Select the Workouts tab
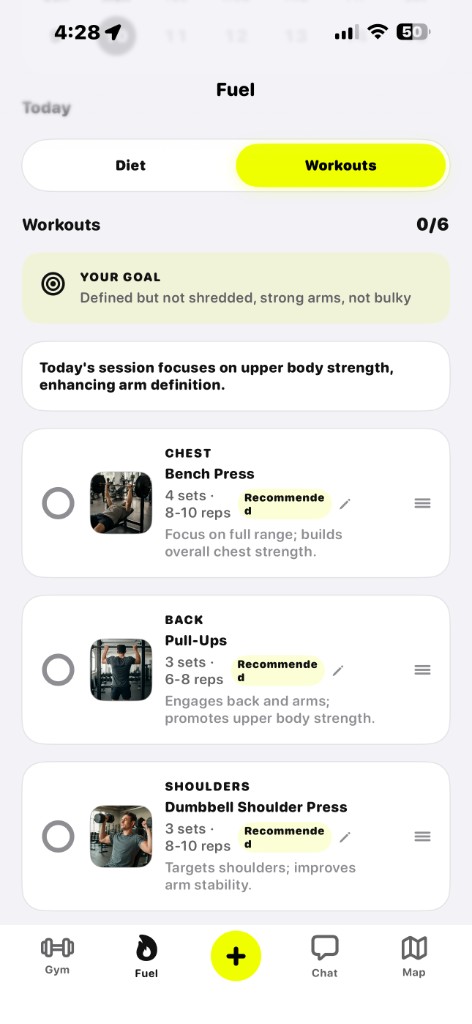 pos(341,165)
